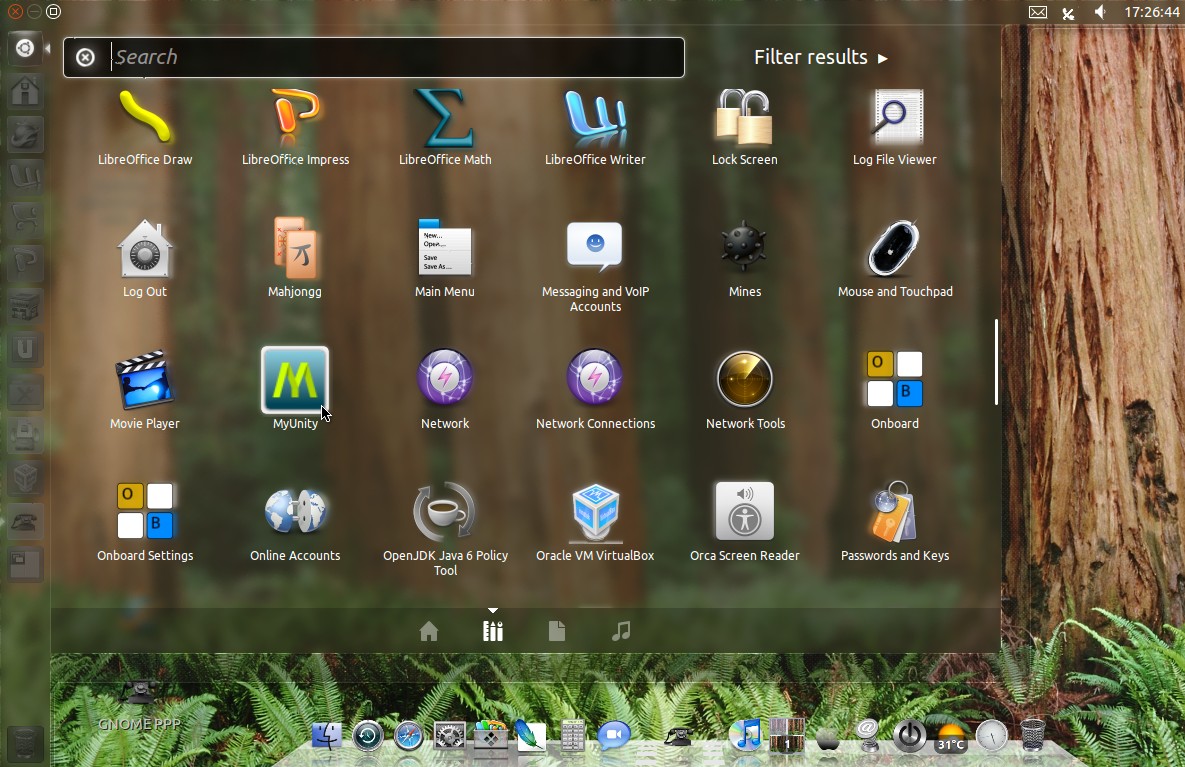This screenshot has width=1185, height=767.
Task: Switch to the Home lens tab
Action: point(429,631)
